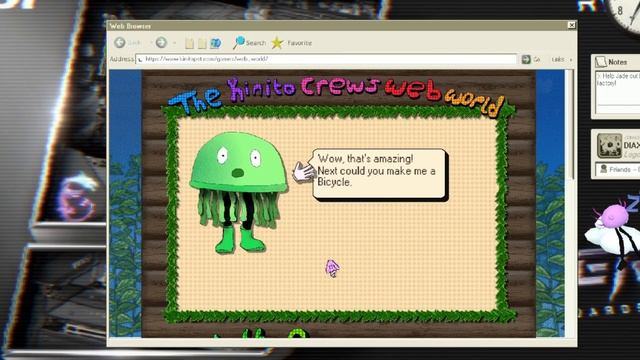
Task: Click the Friends person icon
Action: 603,169
